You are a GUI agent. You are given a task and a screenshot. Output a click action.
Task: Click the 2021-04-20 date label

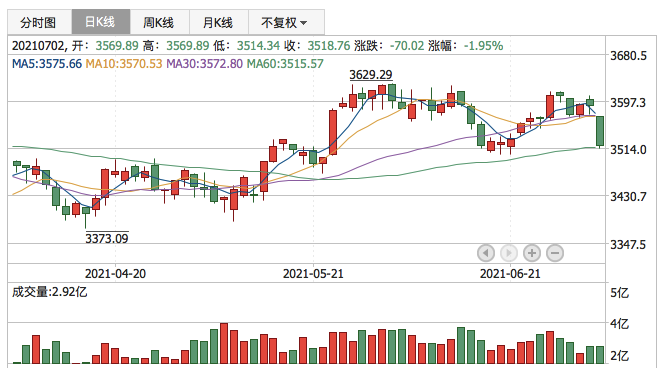pyautogui.click(x=115, y=274)
